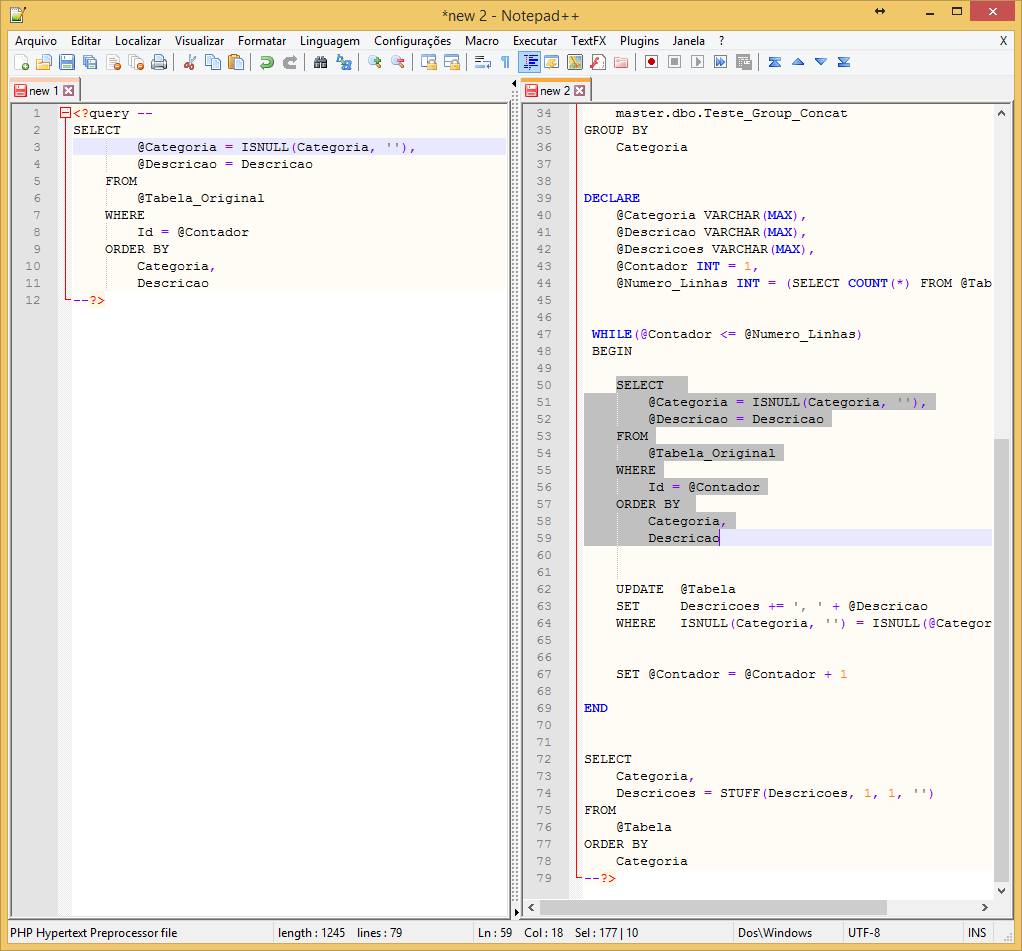
Task: Click the user-defined language icon
Action: (x=551, y=63)
